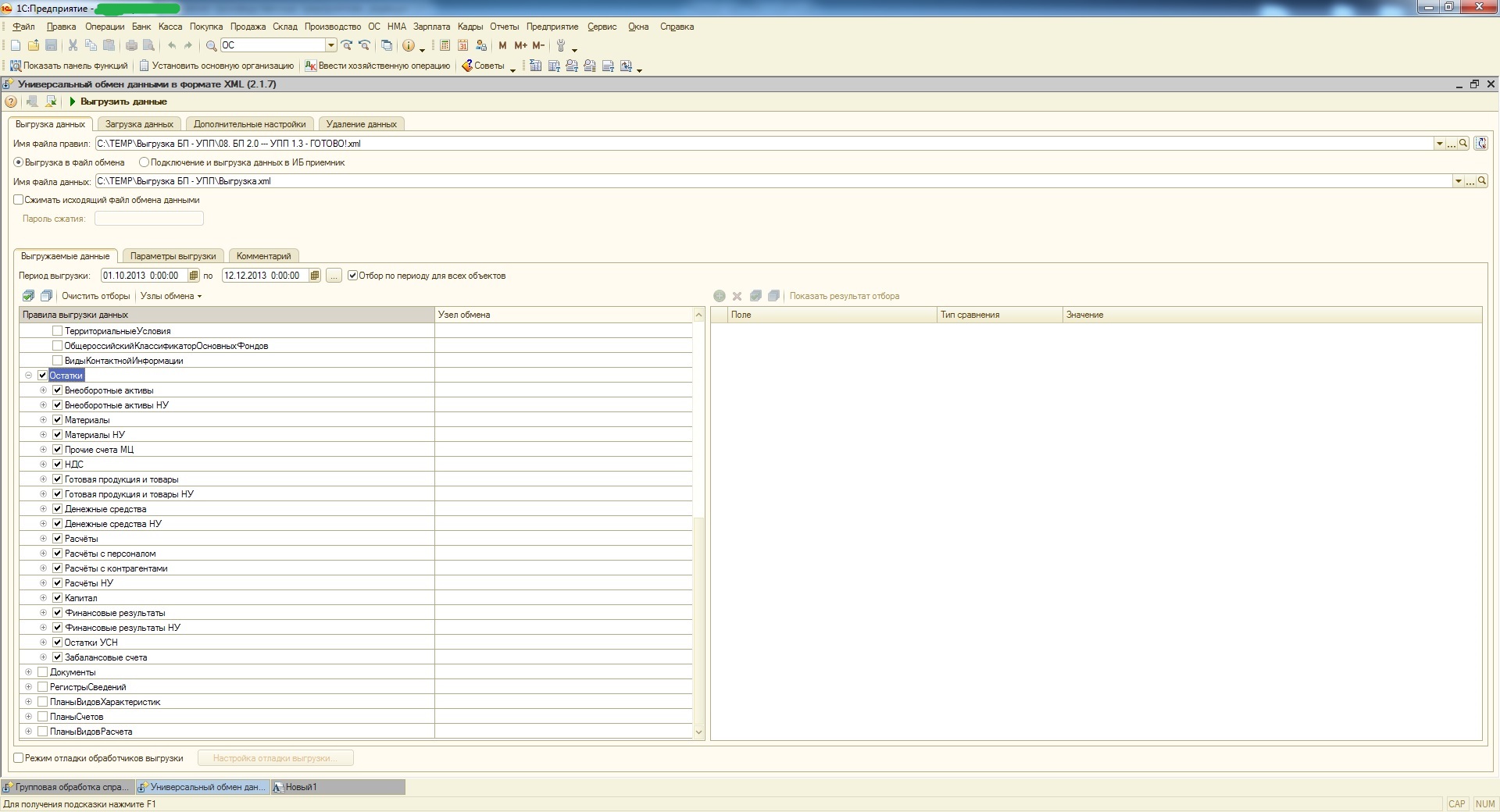Select 'Подключение и выгрузка данных в ИБ приемник' radio
This screenshot has width=1500, height=812.
coord(144,162)
